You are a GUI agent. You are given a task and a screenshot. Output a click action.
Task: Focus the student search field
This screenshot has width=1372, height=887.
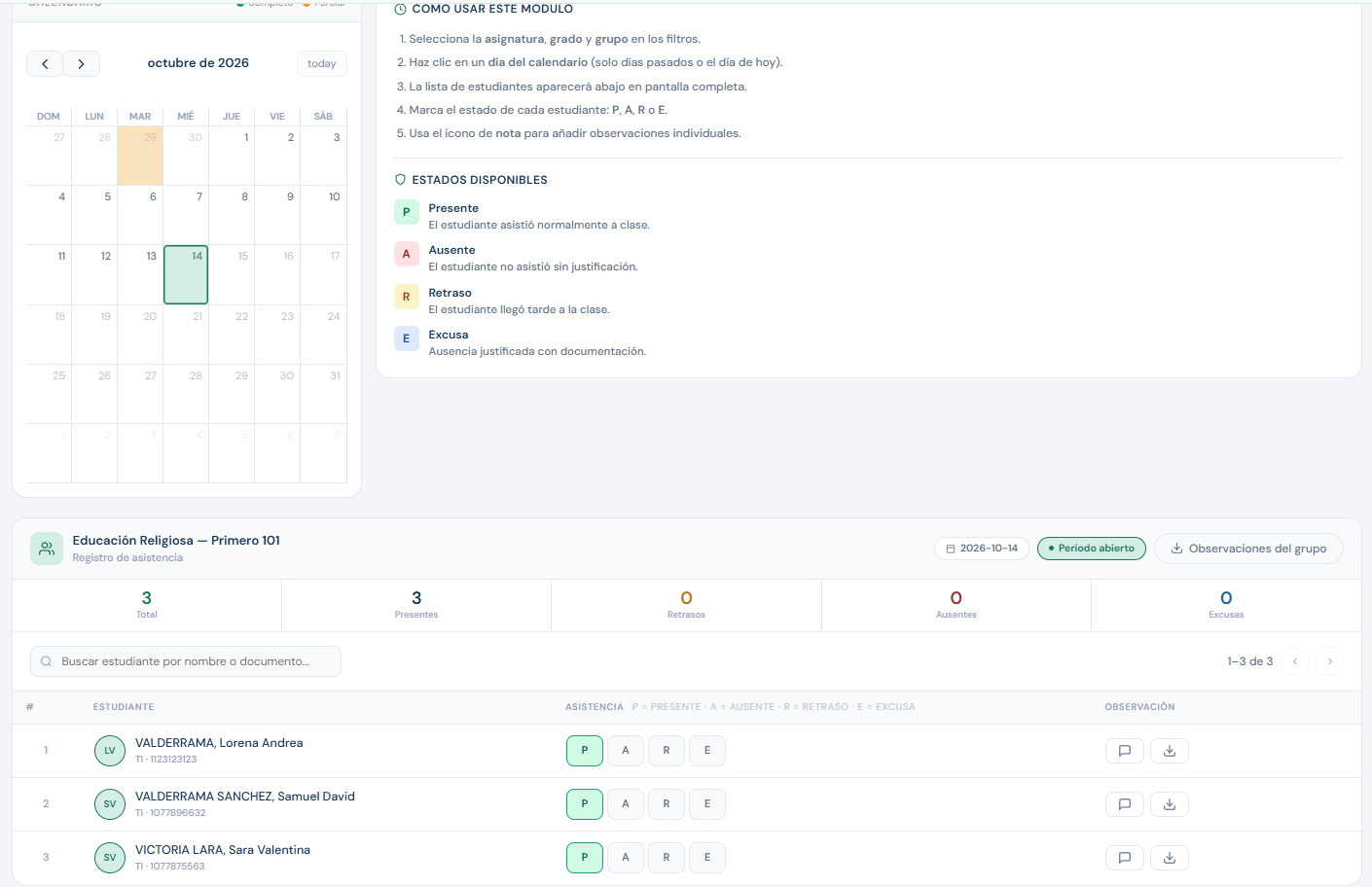(x=186, y=661)
